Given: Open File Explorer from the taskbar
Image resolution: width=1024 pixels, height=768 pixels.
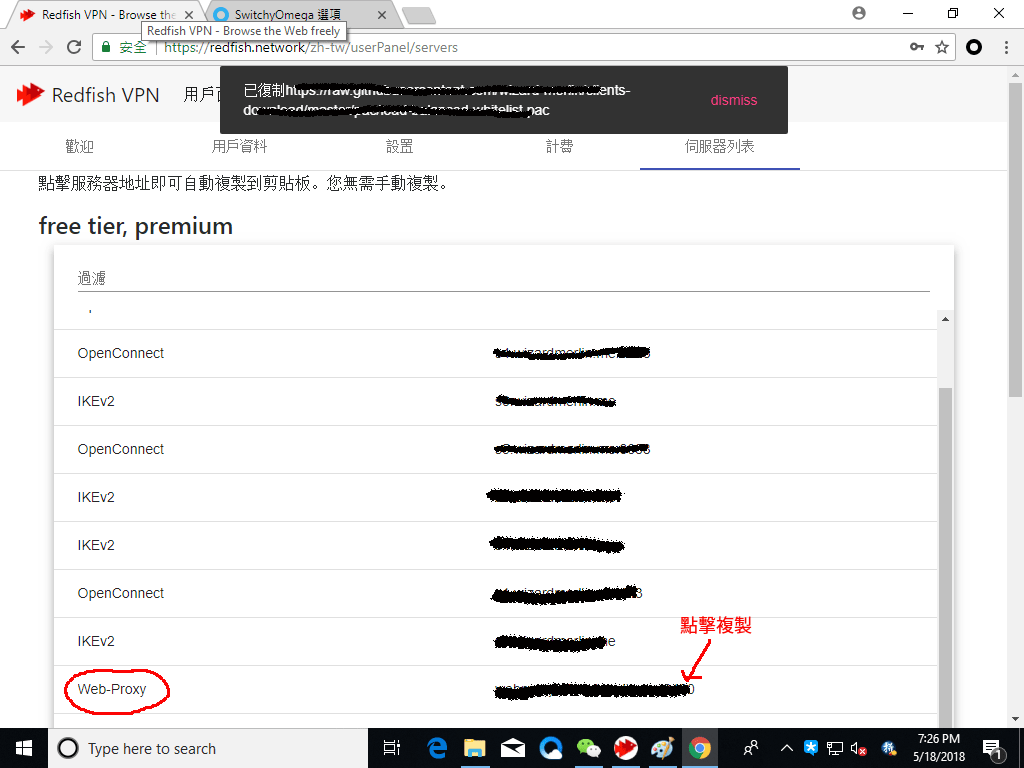Looking at the screenshot, I should click(x=475, y=748).
